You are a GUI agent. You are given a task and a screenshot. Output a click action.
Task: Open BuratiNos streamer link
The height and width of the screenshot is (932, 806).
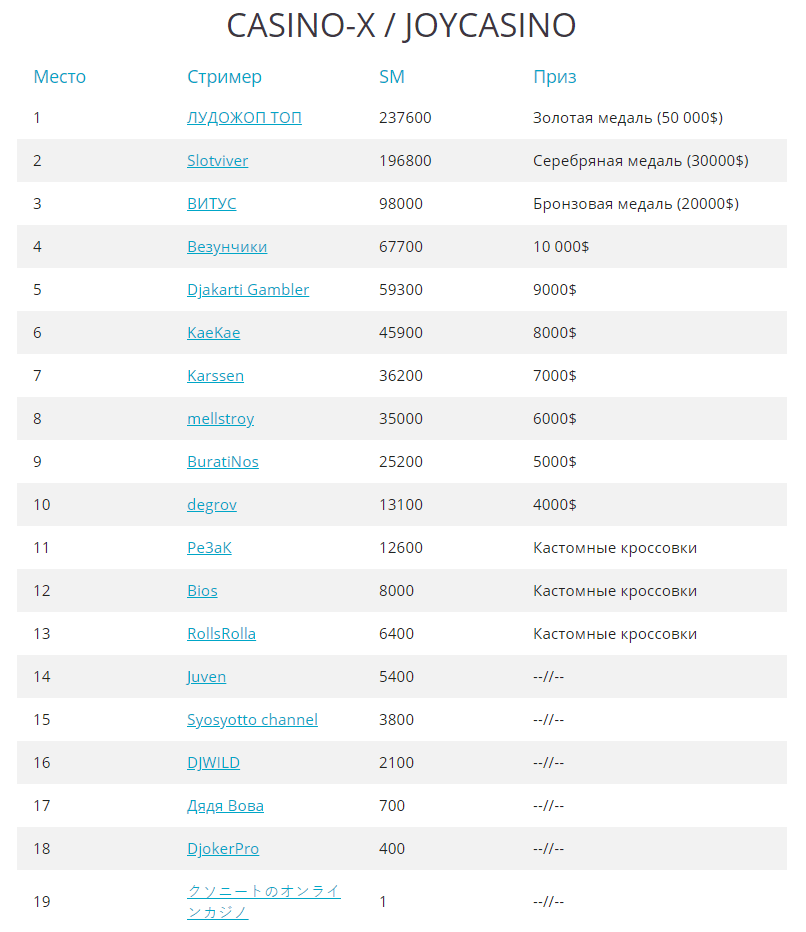click(x=223, y=462)
